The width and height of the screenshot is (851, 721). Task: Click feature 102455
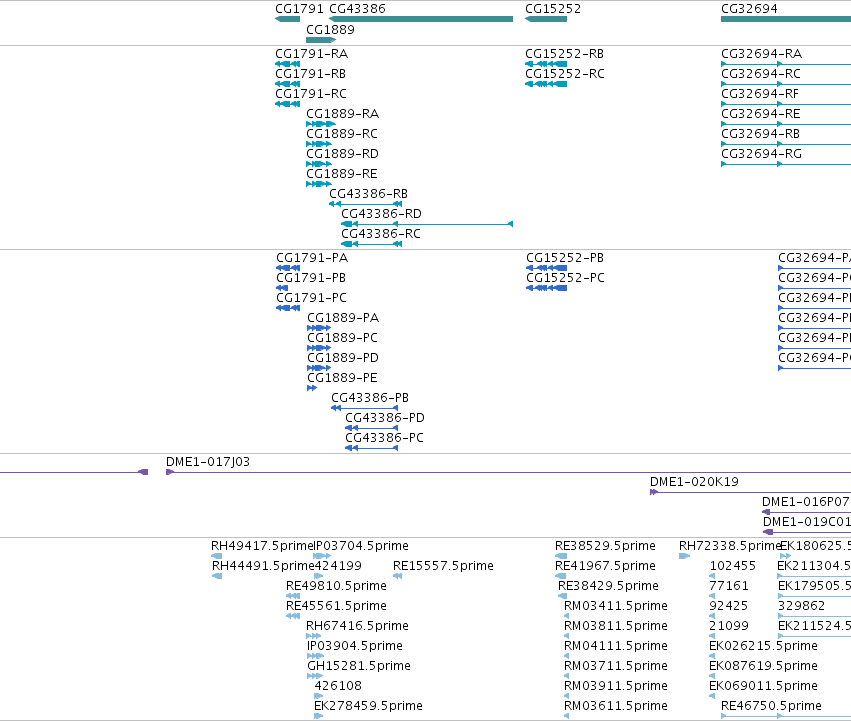[x=733, y=566]
